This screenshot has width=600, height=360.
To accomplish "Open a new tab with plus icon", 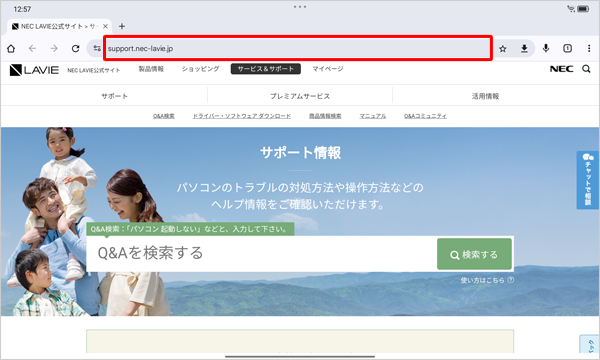I will [x=122, y=26].
